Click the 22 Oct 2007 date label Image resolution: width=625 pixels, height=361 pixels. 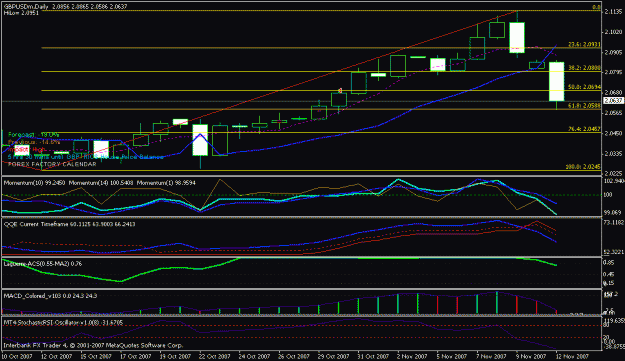pyautogui.click(x=215, y=356)
